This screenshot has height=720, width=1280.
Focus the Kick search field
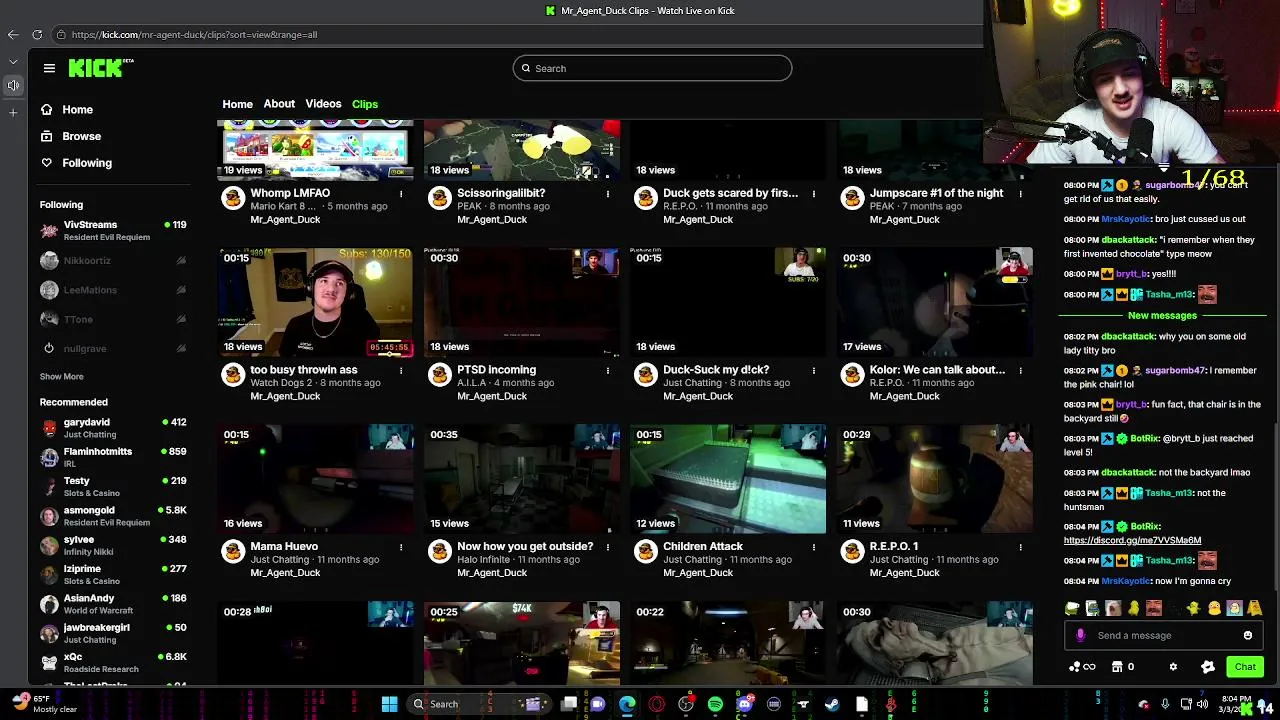coord(652,68)
